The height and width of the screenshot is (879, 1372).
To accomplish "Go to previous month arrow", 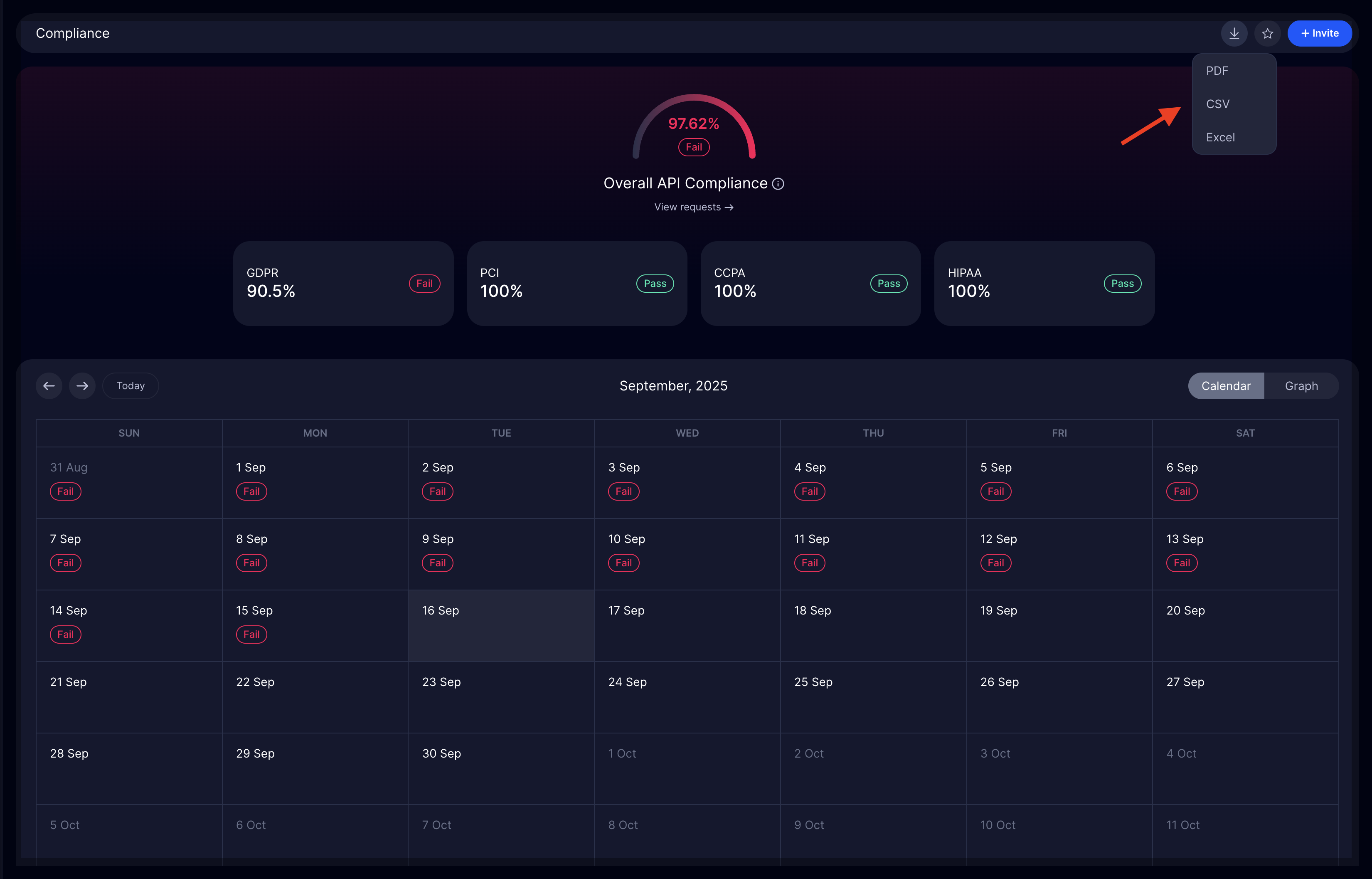I will pyautogui.click(x=49, y=386).
